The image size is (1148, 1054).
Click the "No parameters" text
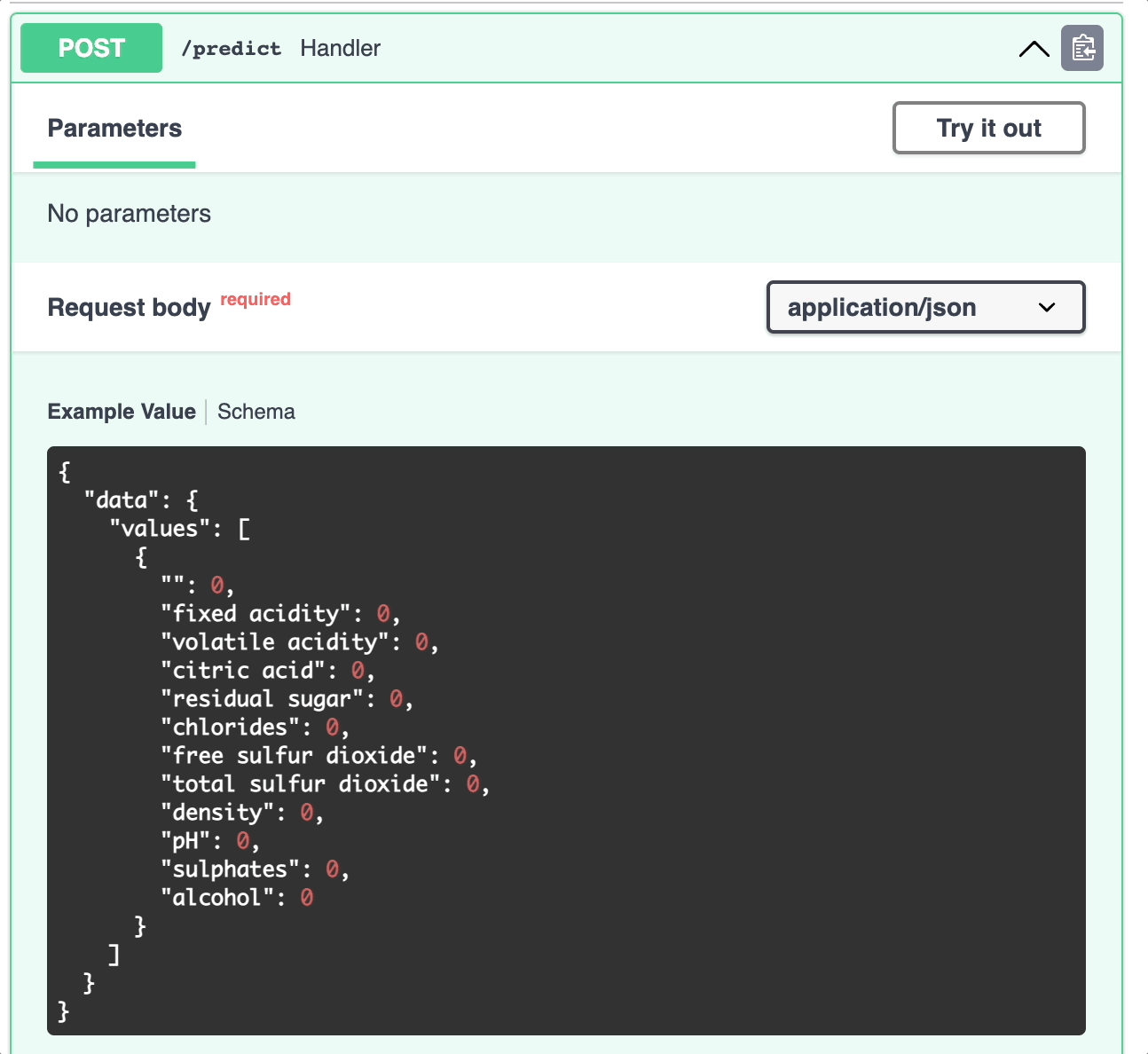click(130, 214)
